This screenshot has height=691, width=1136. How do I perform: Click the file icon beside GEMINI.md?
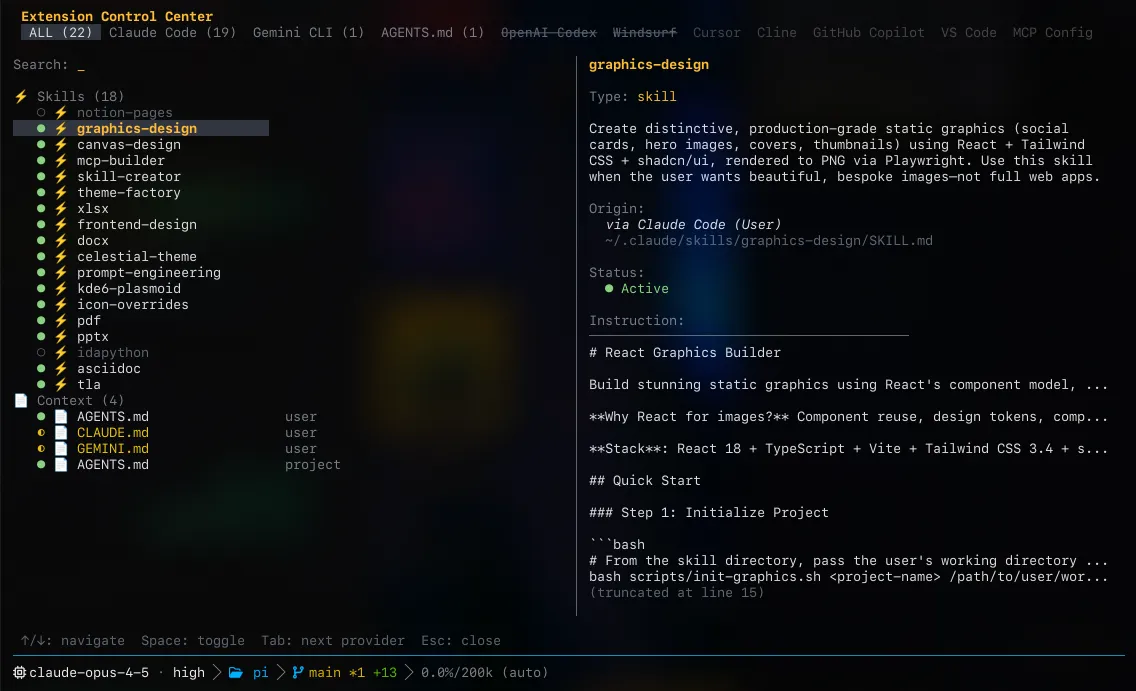(62, 448)
